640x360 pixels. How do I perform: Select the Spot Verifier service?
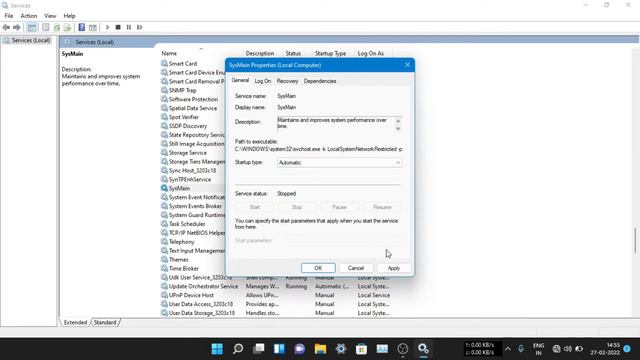(183, 117)
